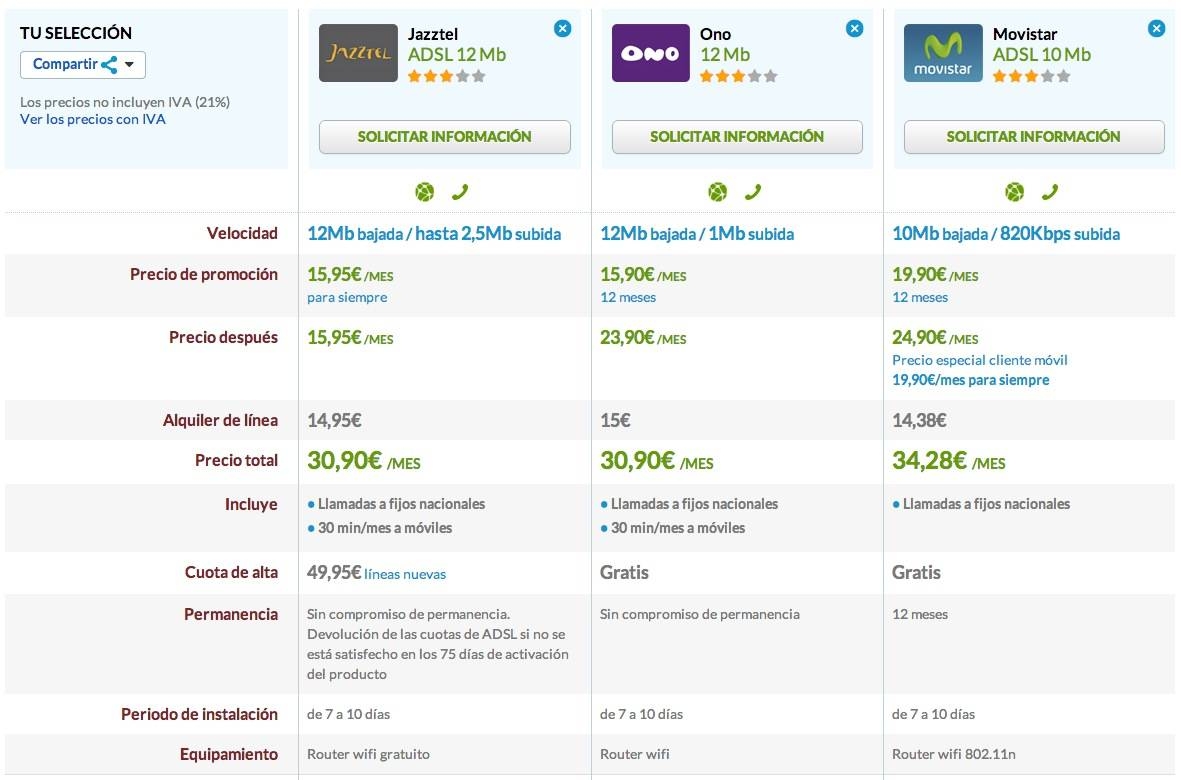This screenshot has width=1181, height=780.
Task: Click the phone icon under Ono
Action: tap(752, 192)
